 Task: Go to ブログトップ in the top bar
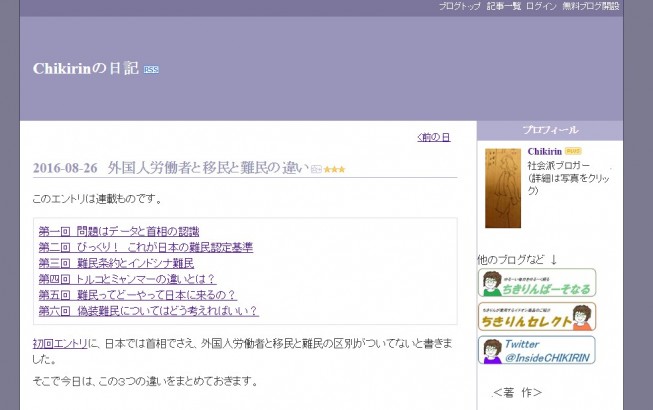[x=459, y=6]
